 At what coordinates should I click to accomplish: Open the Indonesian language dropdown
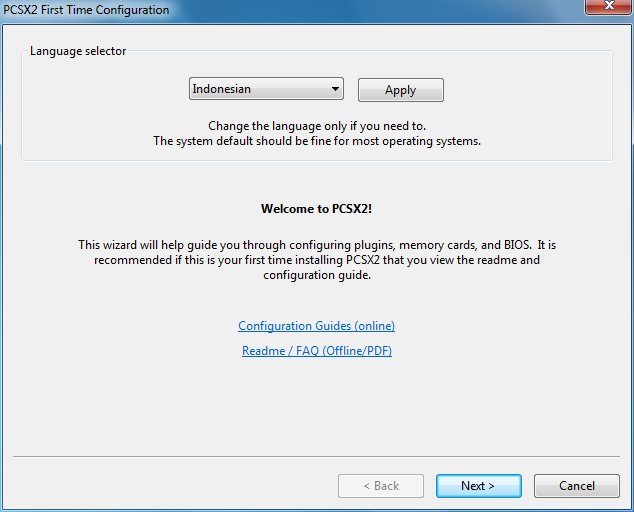point(266,89)
